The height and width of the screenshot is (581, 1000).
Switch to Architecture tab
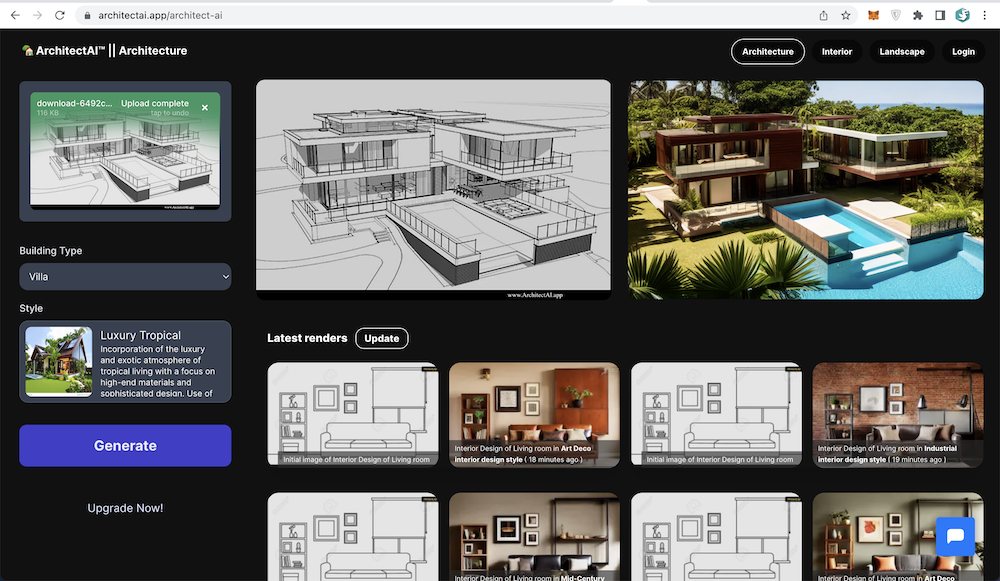(768, 52)
